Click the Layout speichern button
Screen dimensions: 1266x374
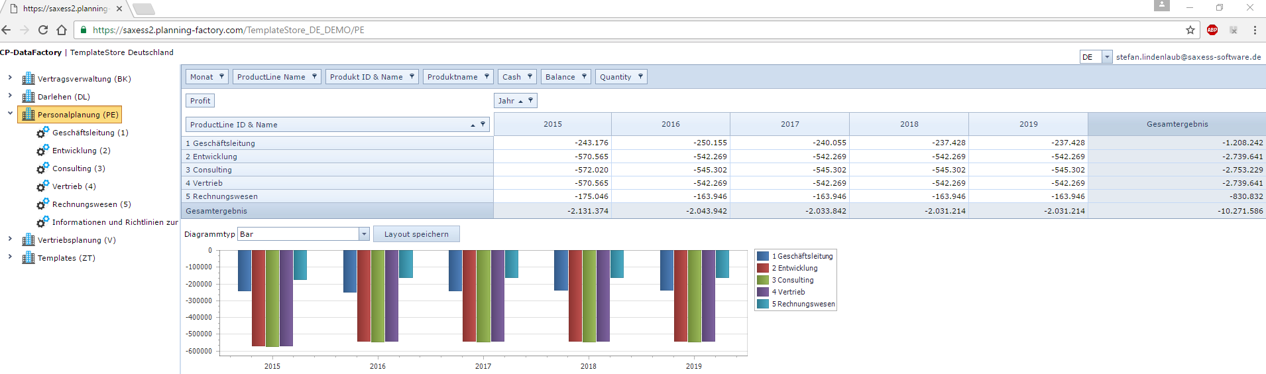417,234
